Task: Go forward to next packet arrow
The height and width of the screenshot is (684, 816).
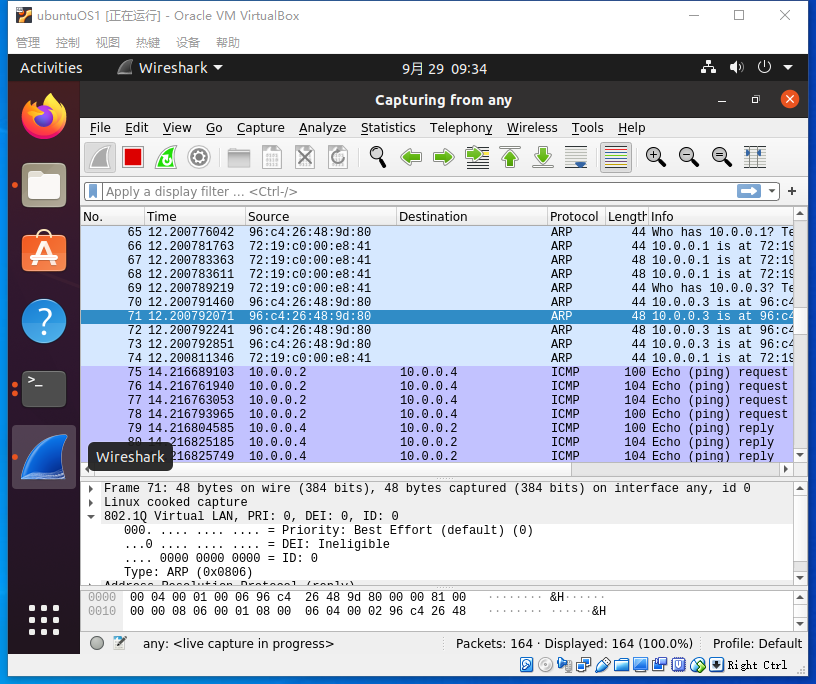Action: pyautogui.click(x=444, y=157)
